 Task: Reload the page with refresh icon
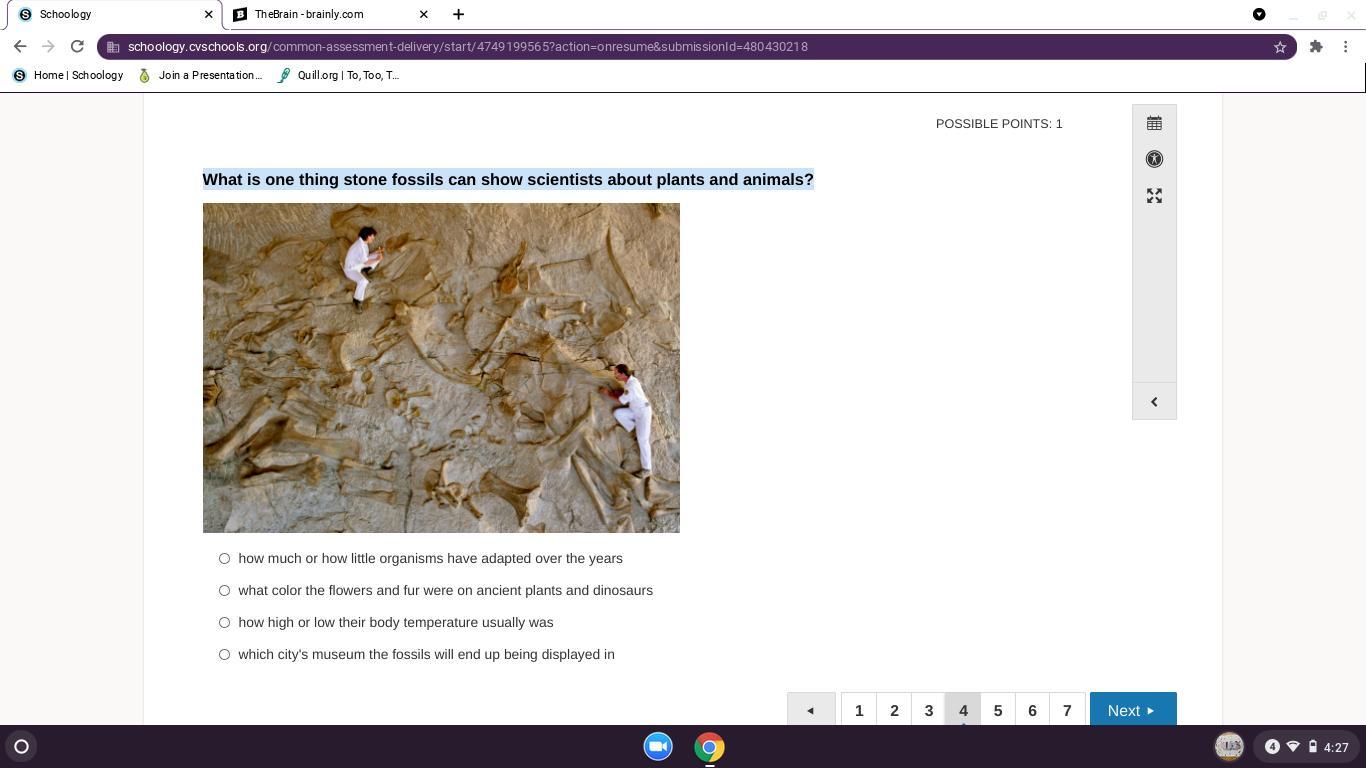[x=77, y=46]
